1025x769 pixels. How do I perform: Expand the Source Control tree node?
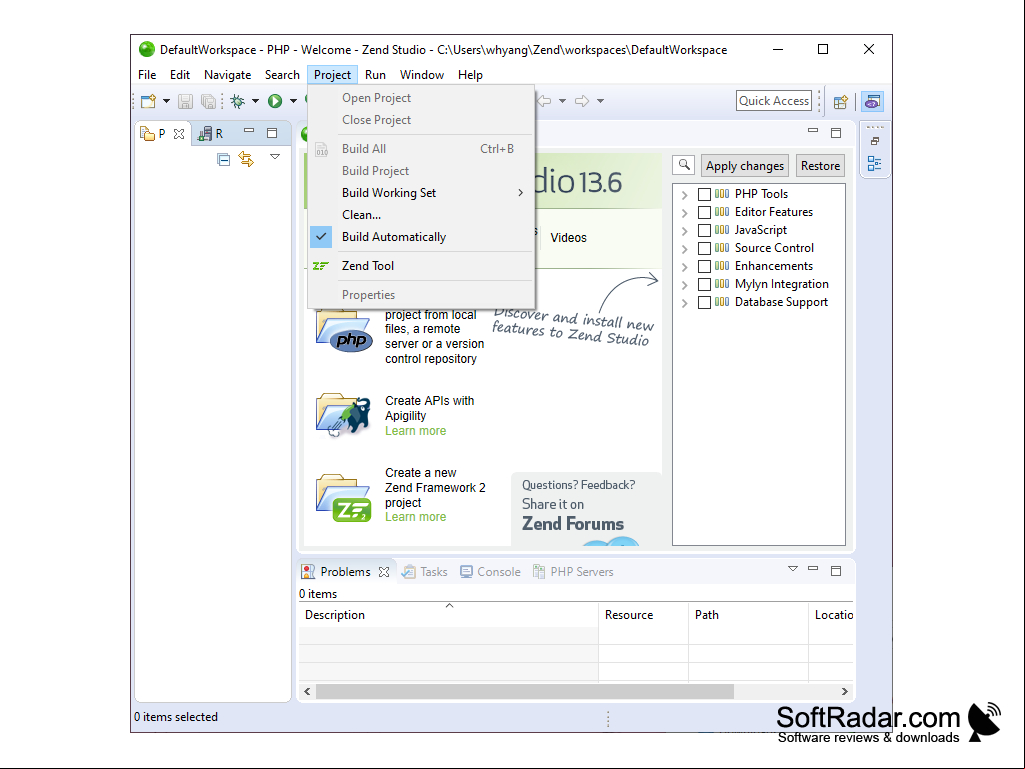pos(684,249)
